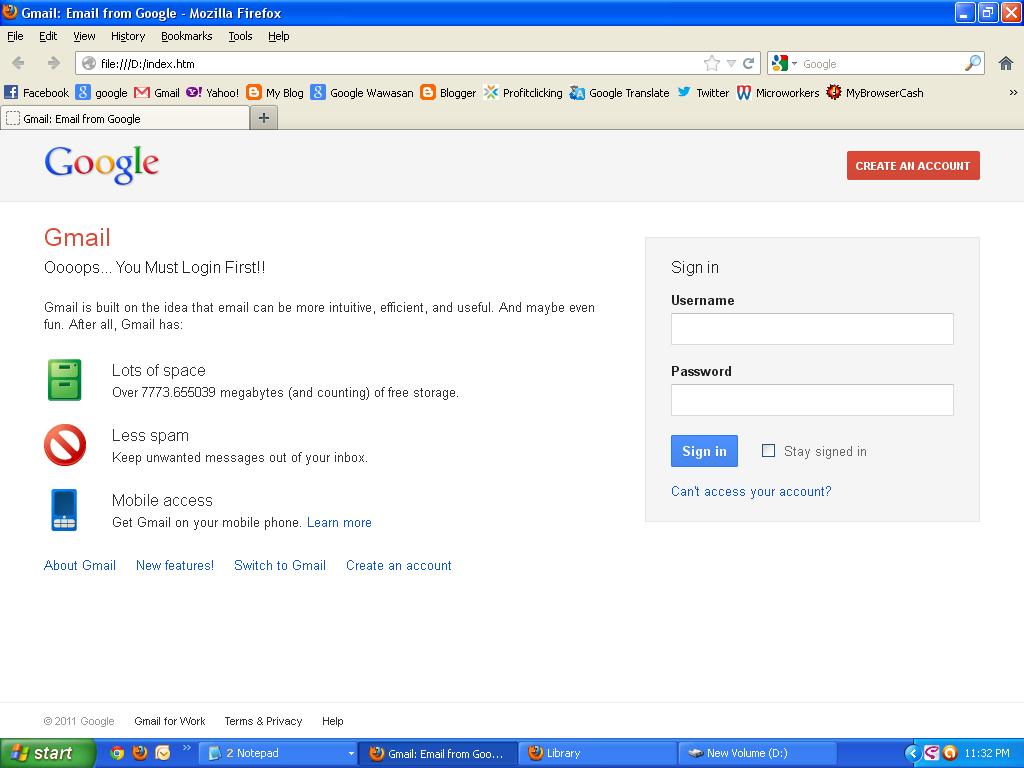
Task: Follow the Can't access your account link
Action: coord(751,491)
